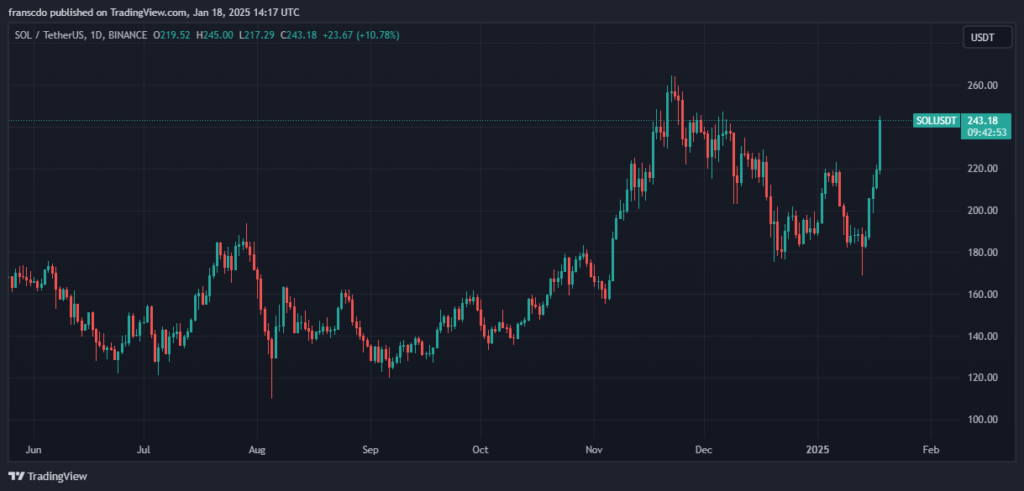Click the change value +23.67 (+10.78%)
This screenshot has height=491, width=1024.
[x=360, y=35]
